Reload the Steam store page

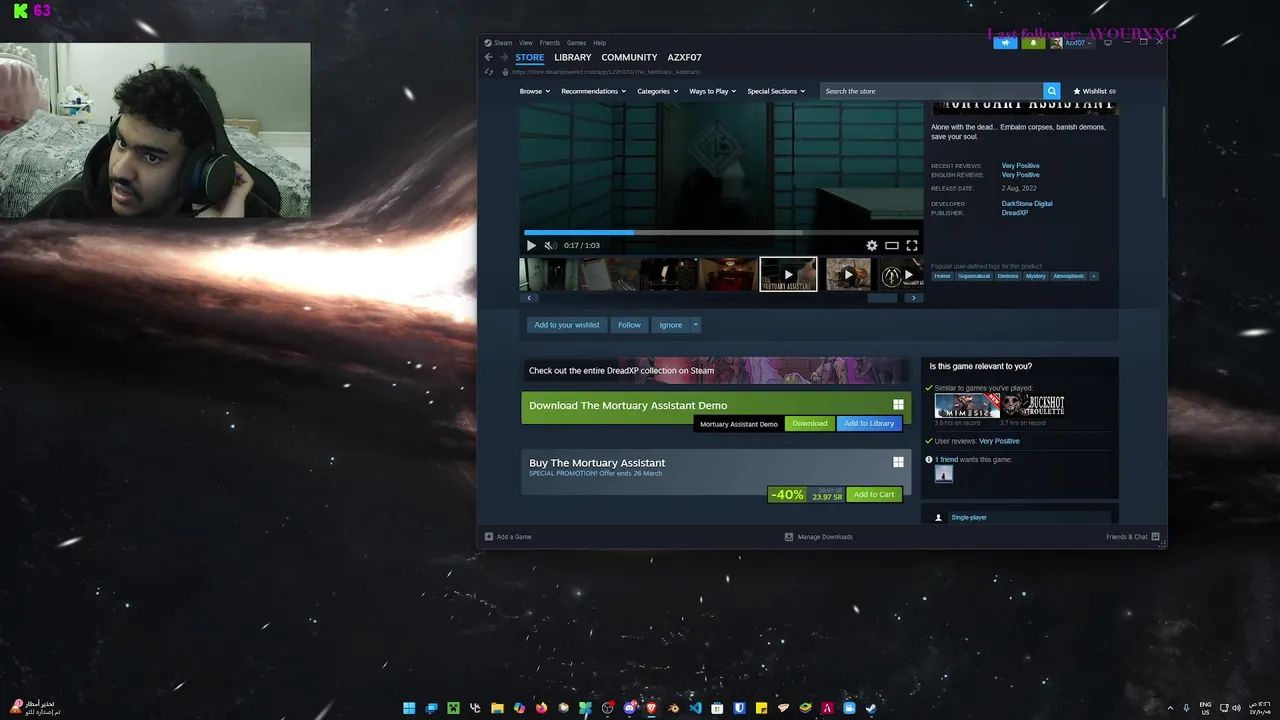pos(489,72)
